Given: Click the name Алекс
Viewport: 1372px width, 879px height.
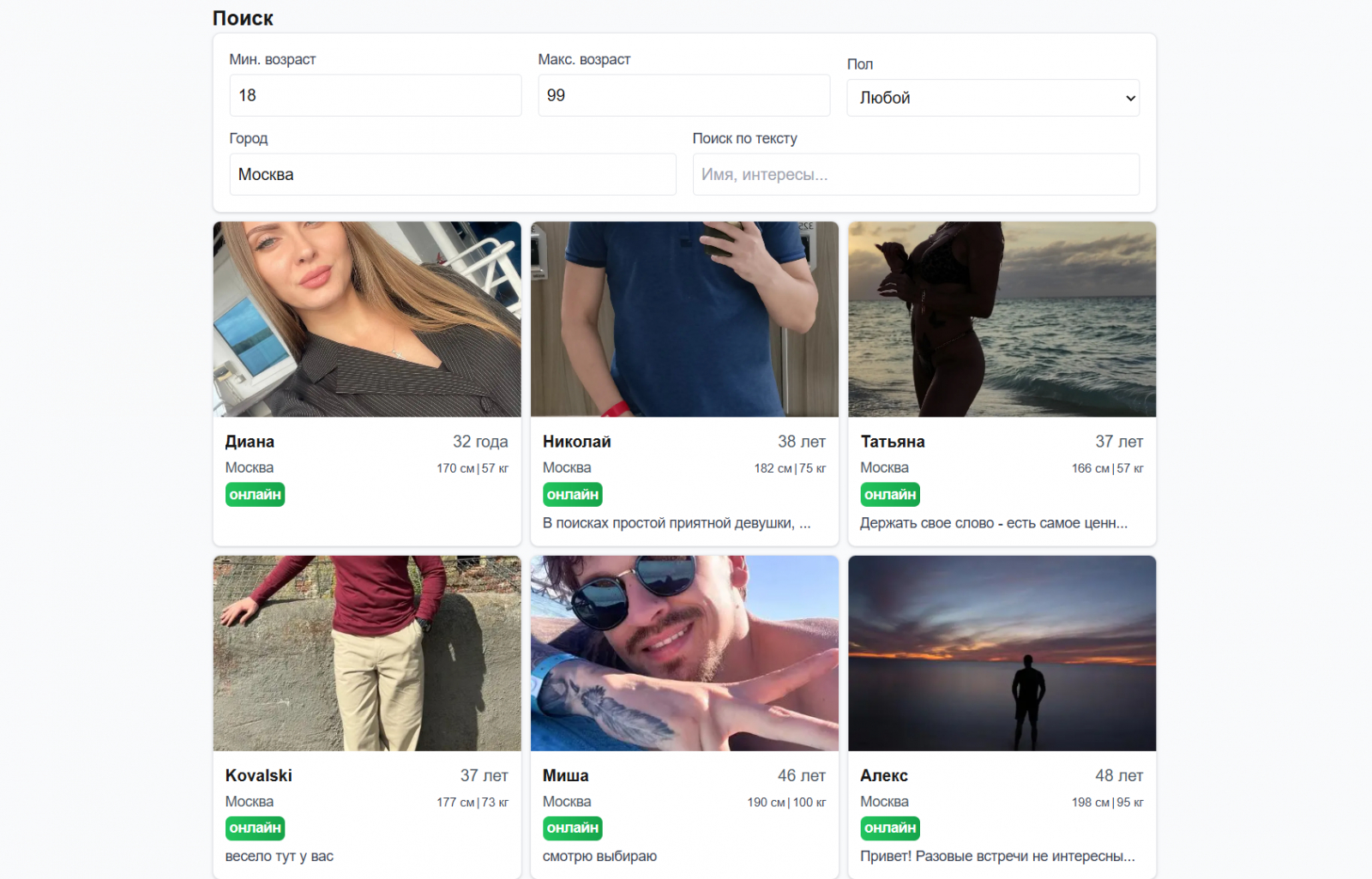Looking at the screenshot, I should point(883,775).
